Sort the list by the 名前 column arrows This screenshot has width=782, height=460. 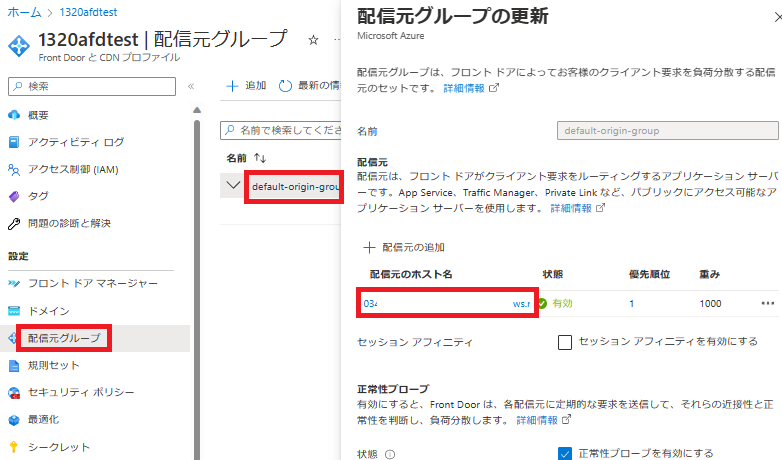pos(261,158)
